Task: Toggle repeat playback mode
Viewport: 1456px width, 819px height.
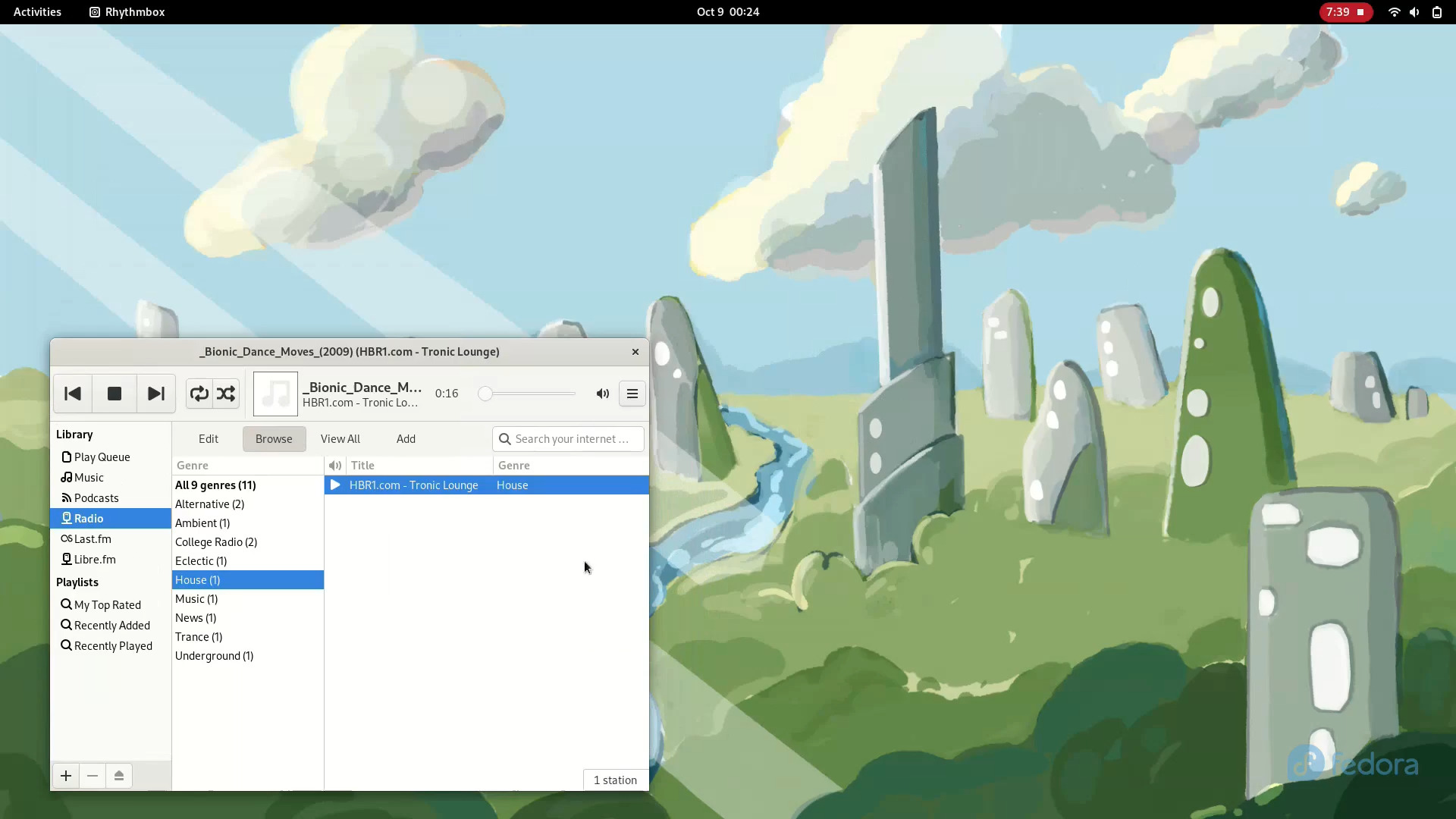Action: coord(199,394)
